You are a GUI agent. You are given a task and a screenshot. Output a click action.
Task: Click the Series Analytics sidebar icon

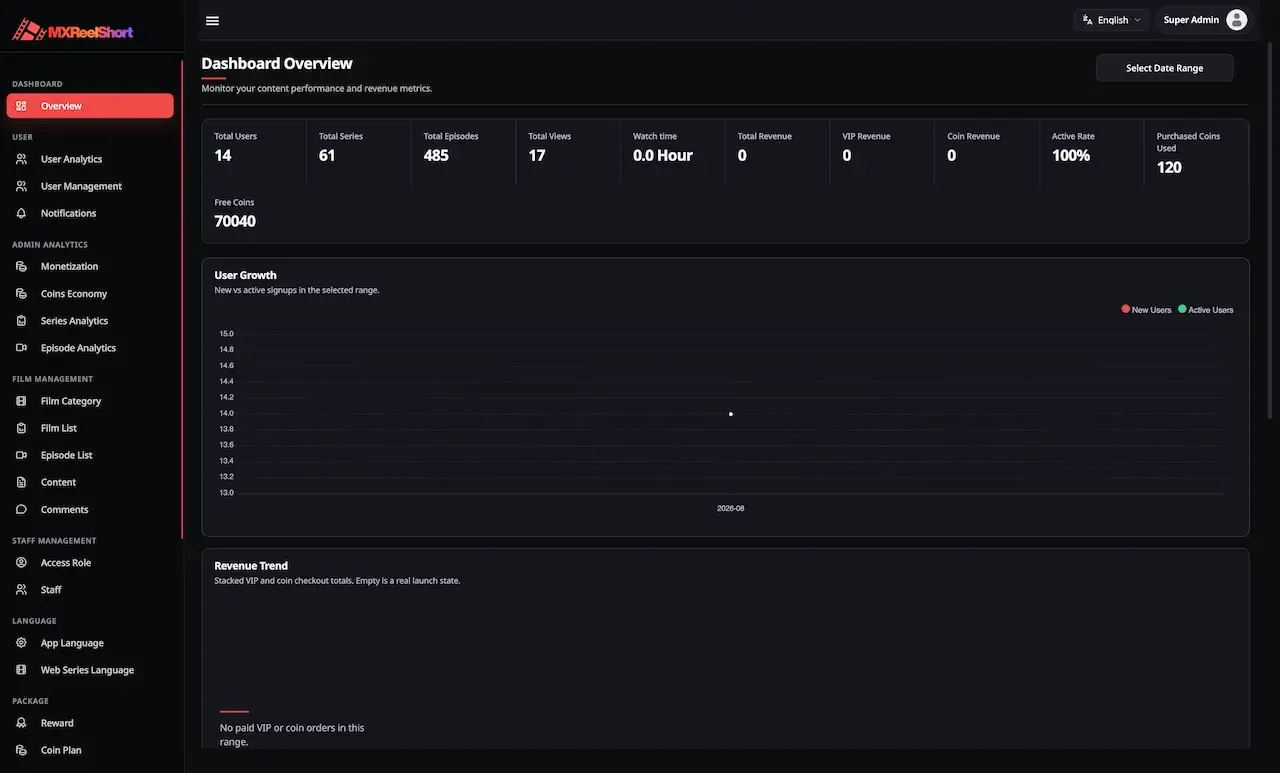tap(21, 321)
